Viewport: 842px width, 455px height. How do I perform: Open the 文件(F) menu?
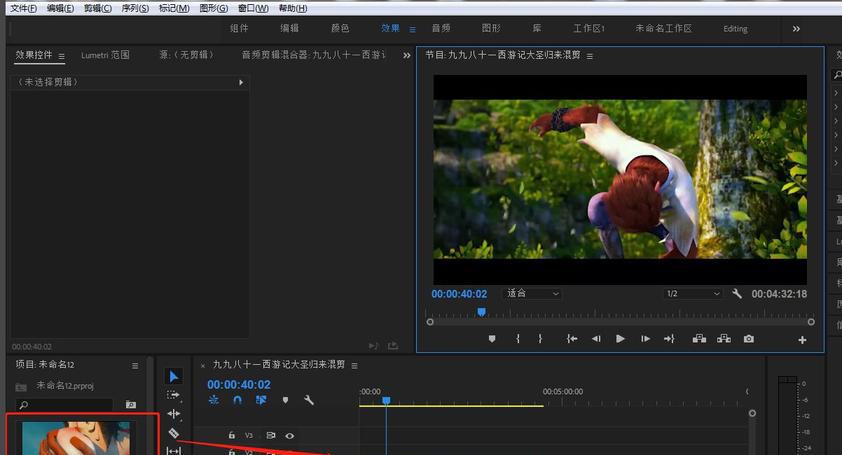click(x=24, y=8)
